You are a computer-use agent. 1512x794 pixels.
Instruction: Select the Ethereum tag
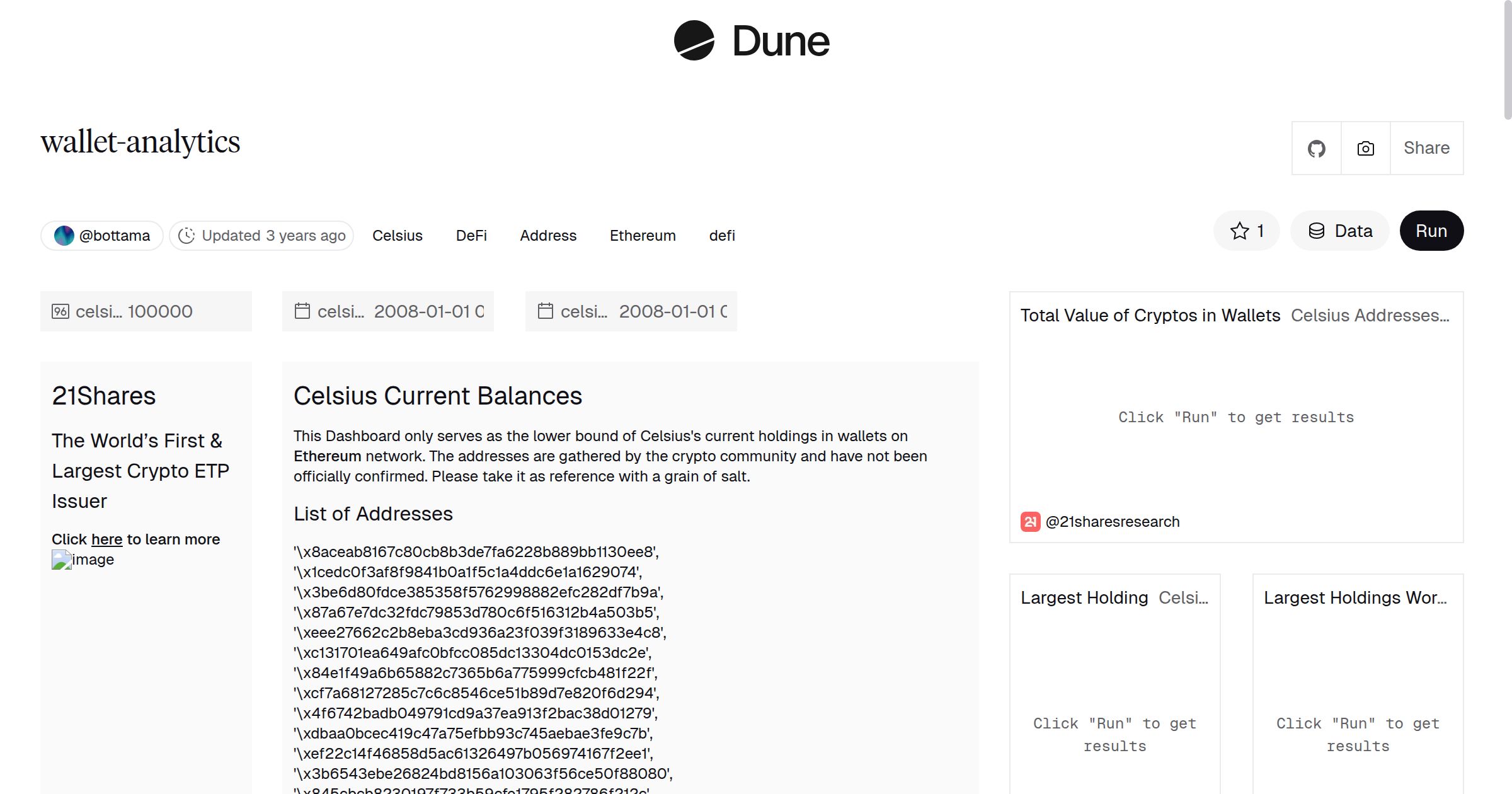coord(642,235)
